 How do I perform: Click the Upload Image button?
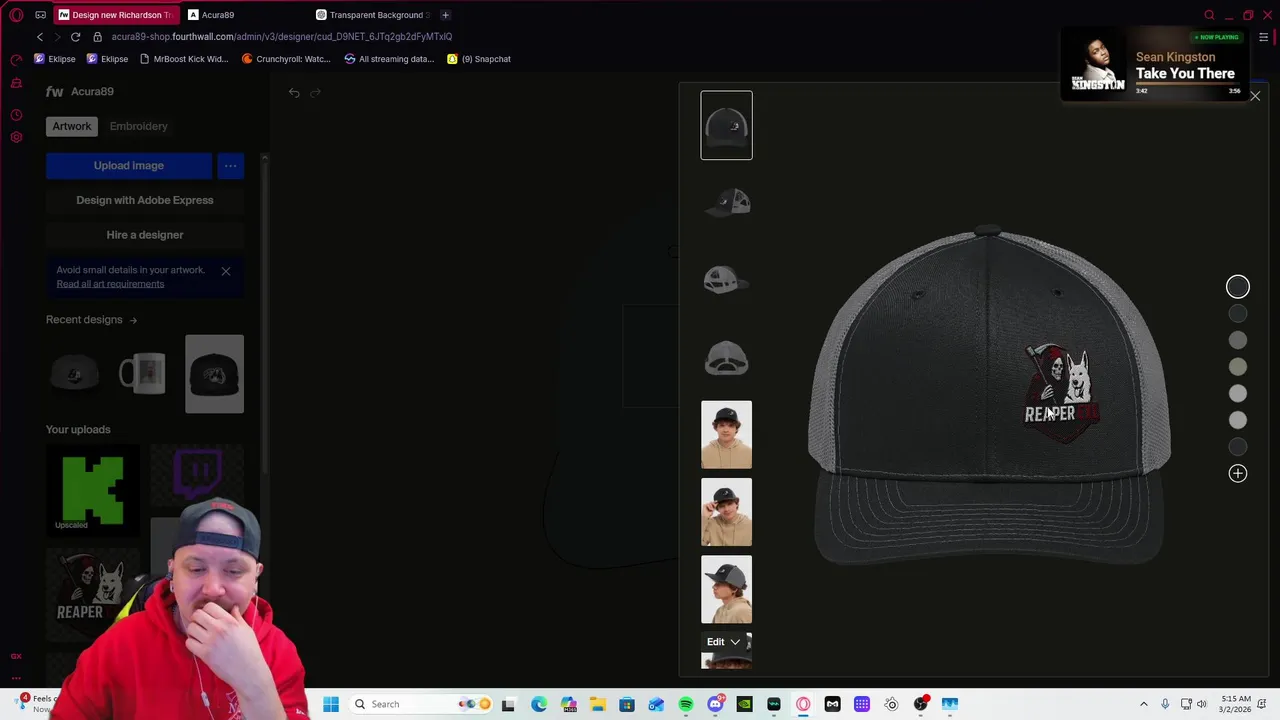point(129,166)
